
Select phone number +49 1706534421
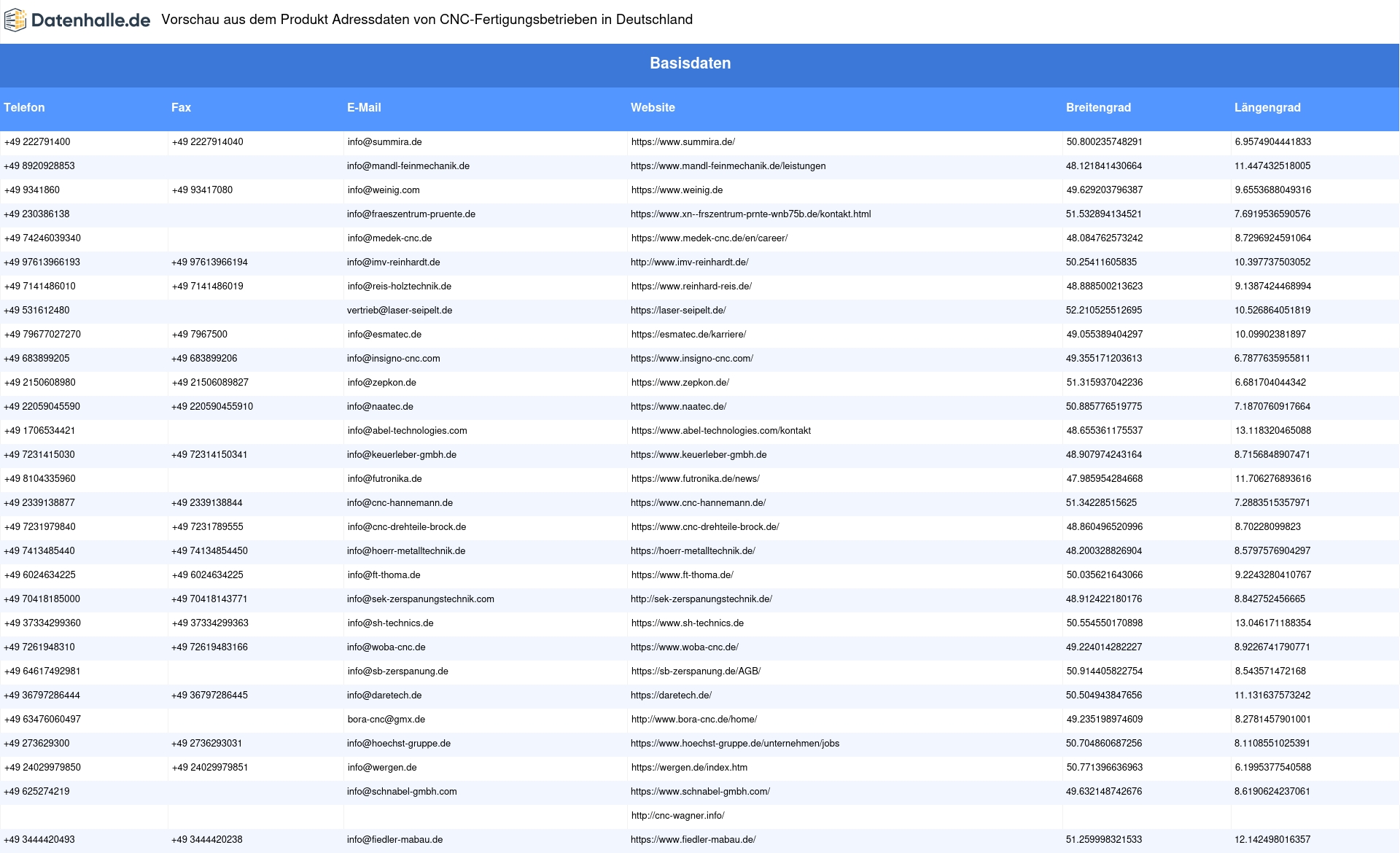[40, 431]
